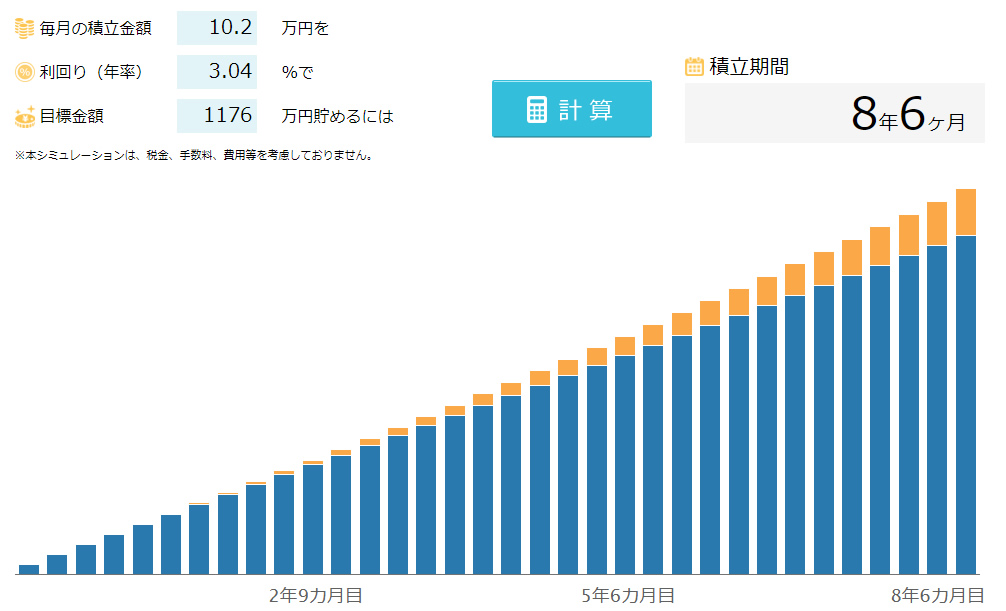
Task: Click the first, shortest bar in the chart
Action: coord(29,569)
